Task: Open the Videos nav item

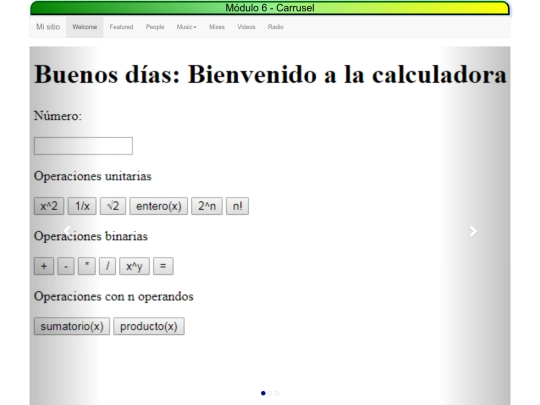Action: click(x=246, y=27)
